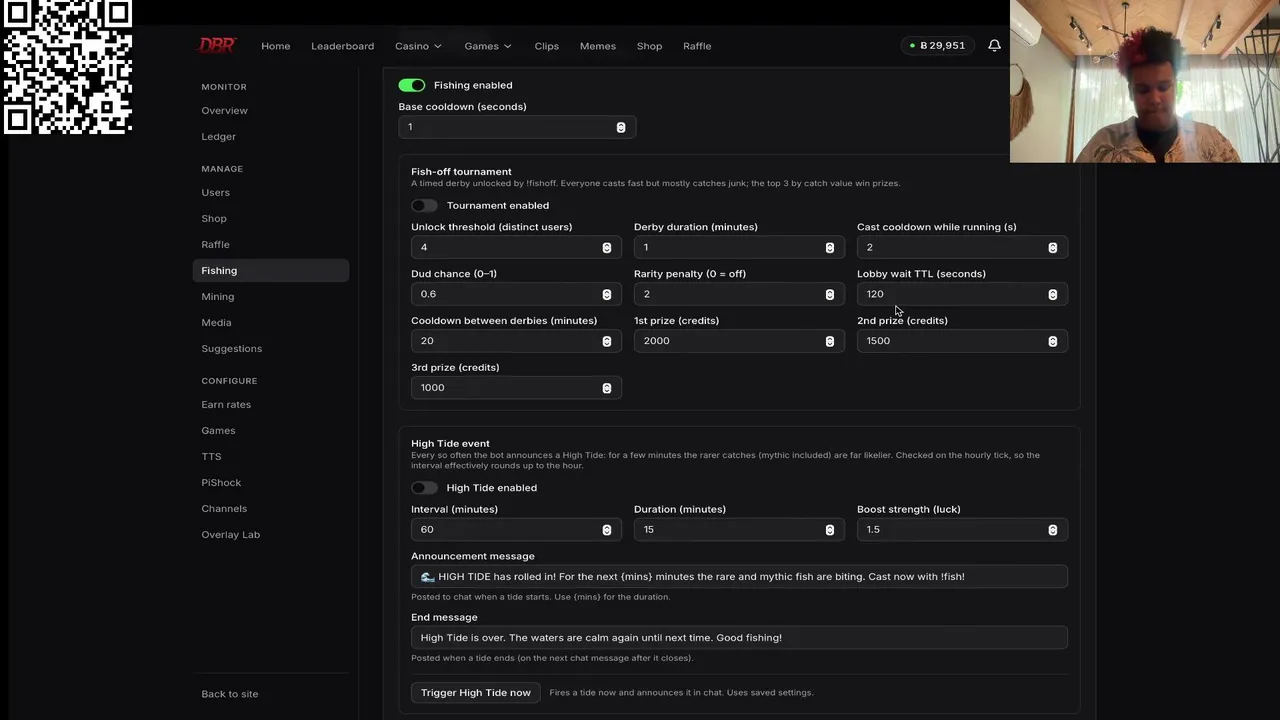Select Ledger in the sidebar
1280x720 pixels.
pyautogui.click(x=270, y=136)
